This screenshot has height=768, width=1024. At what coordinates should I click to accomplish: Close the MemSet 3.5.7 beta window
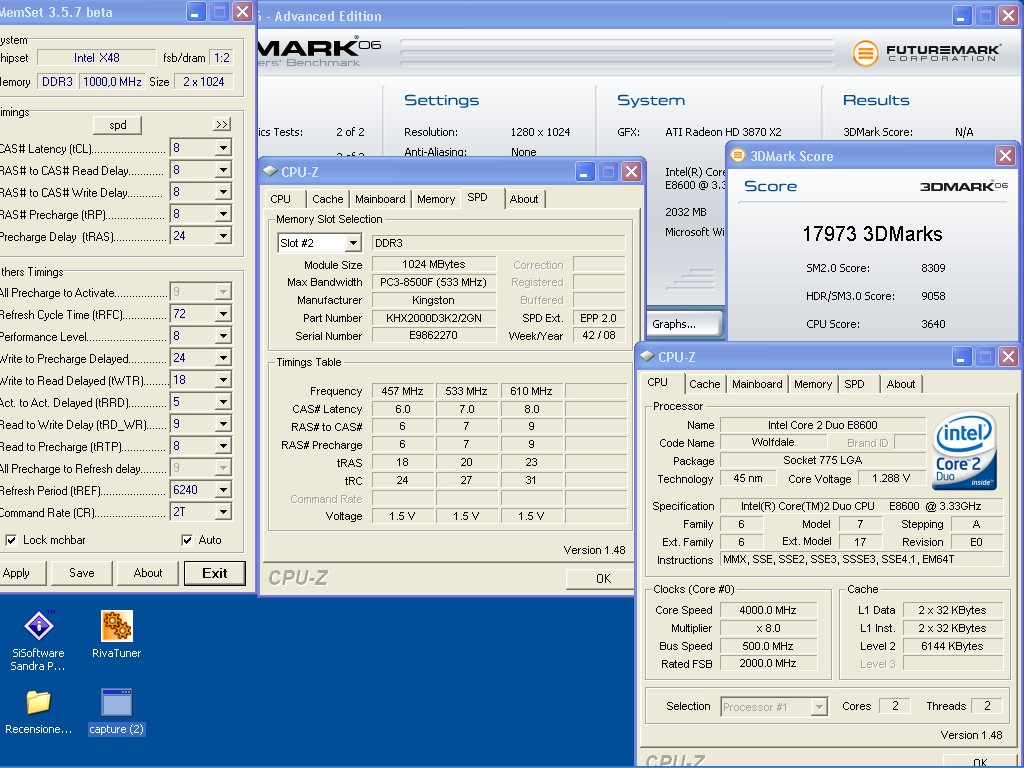242,12
